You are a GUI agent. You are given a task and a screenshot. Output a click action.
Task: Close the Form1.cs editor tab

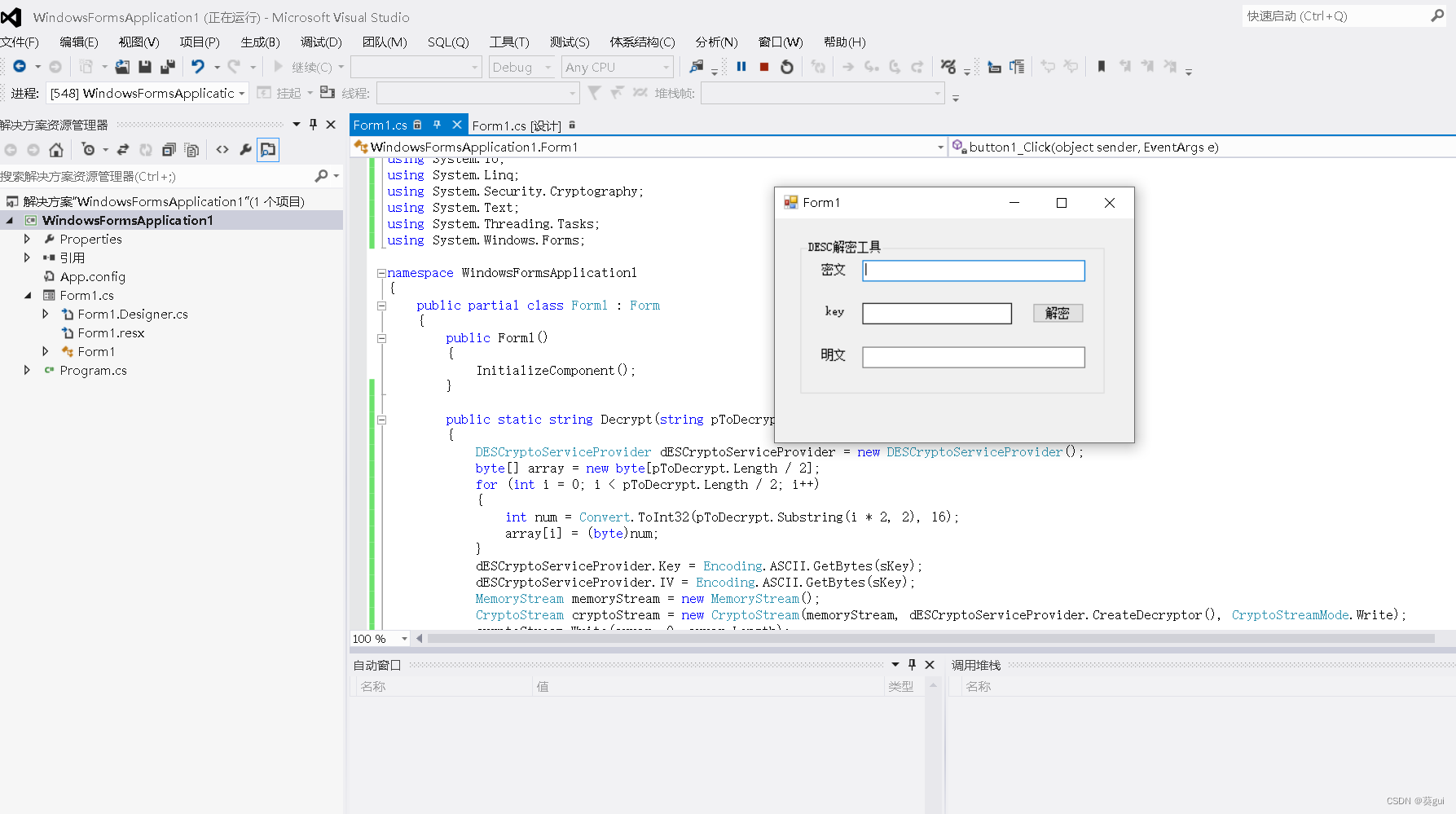click(457, 125)
